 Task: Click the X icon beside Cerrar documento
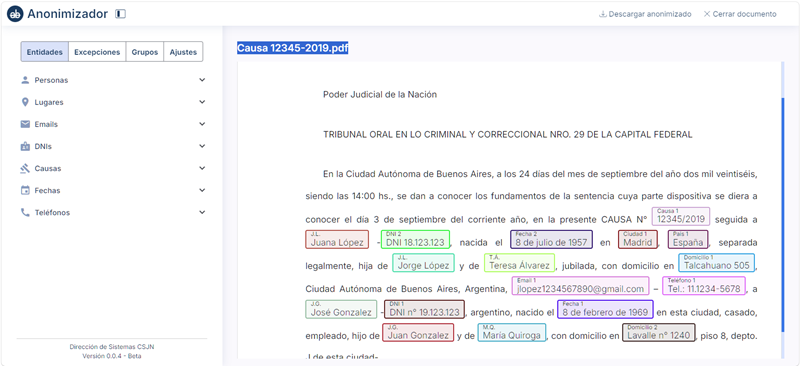coord(707,14)
